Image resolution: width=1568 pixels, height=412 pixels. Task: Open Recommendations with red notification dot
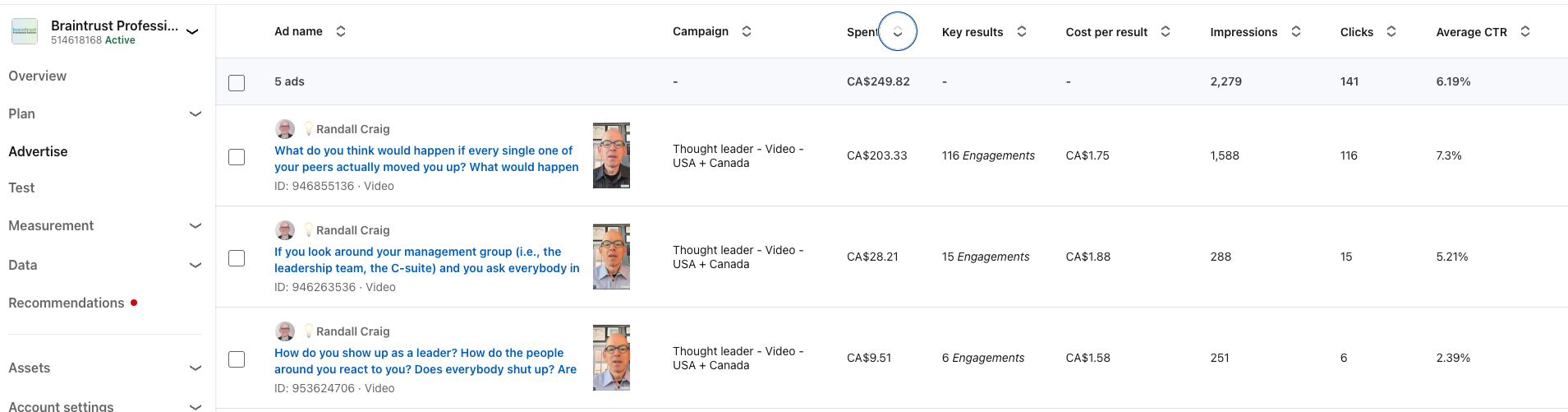coord(67,303)
